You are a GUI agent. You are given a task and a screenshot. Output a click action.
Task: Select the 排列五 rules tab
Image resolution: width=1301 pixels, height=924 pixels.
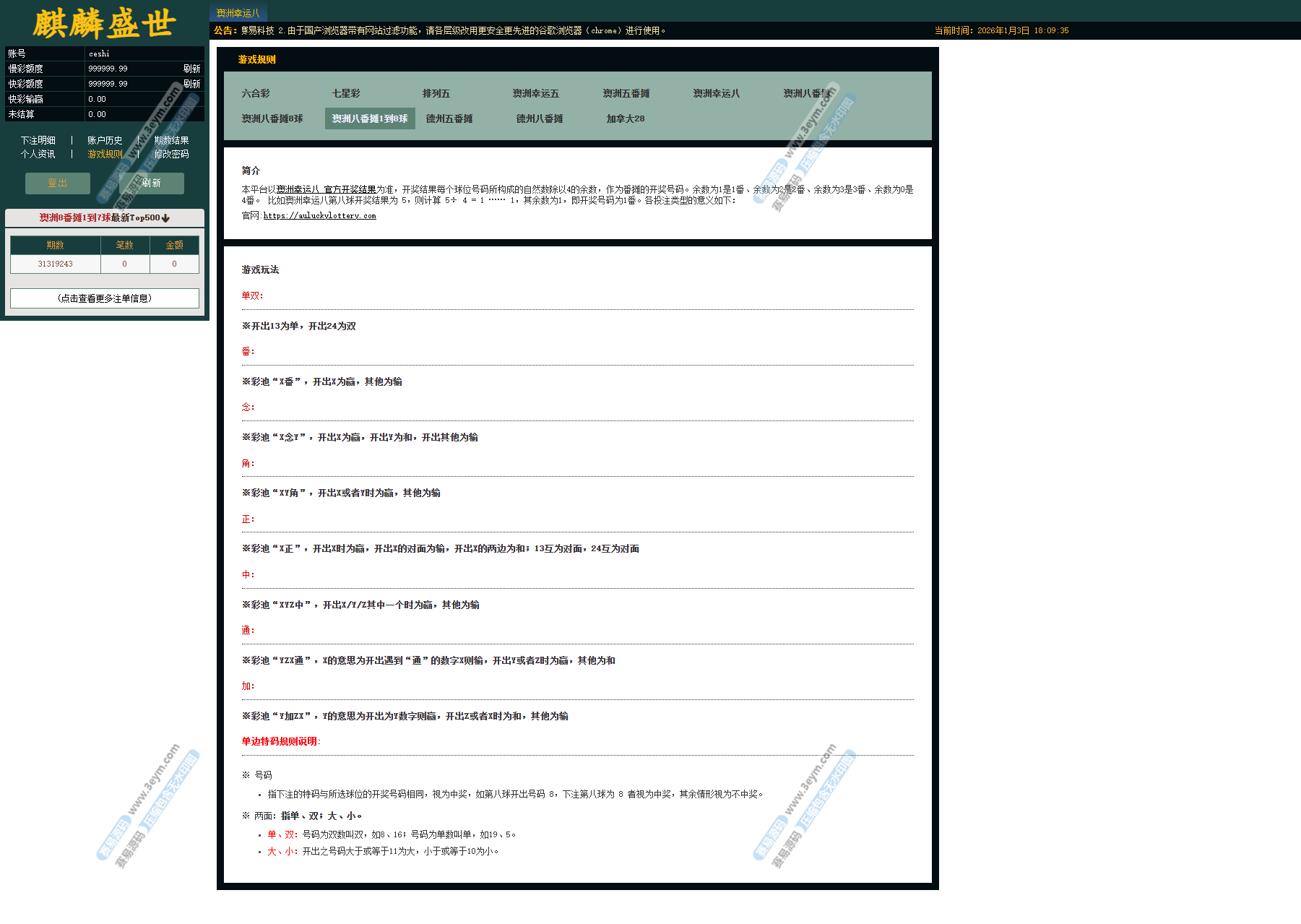436,94
